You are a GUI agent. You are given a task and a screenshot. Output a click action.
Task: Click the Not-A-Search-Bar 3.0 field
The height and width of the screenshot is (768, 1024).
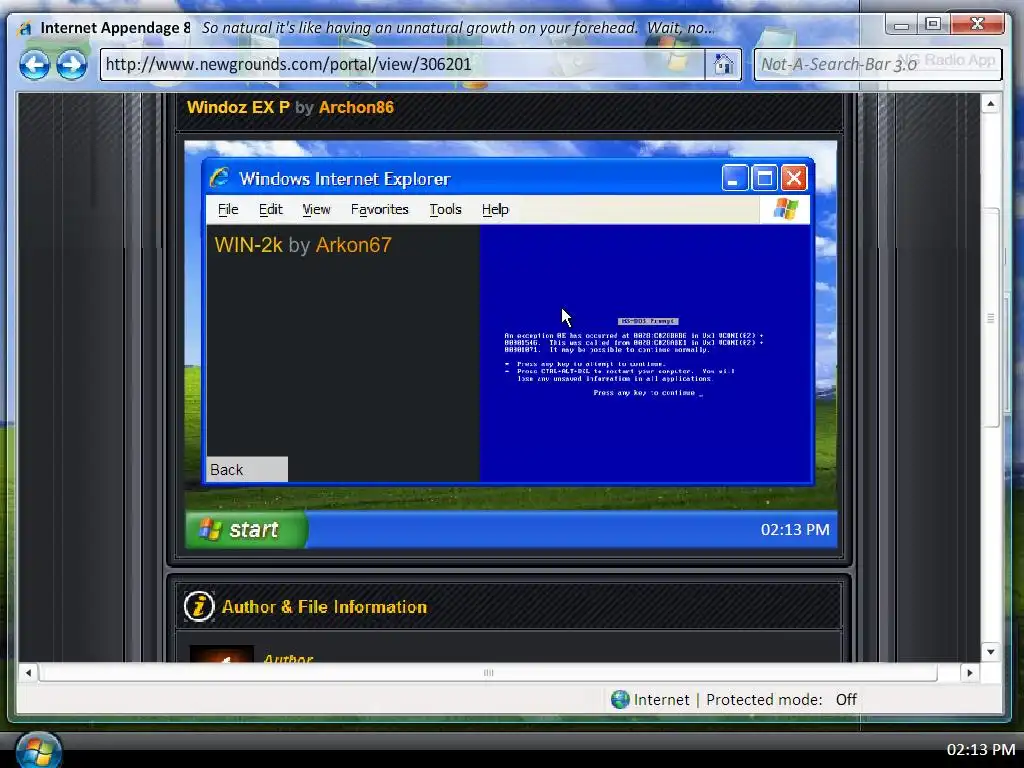(878, 64)
